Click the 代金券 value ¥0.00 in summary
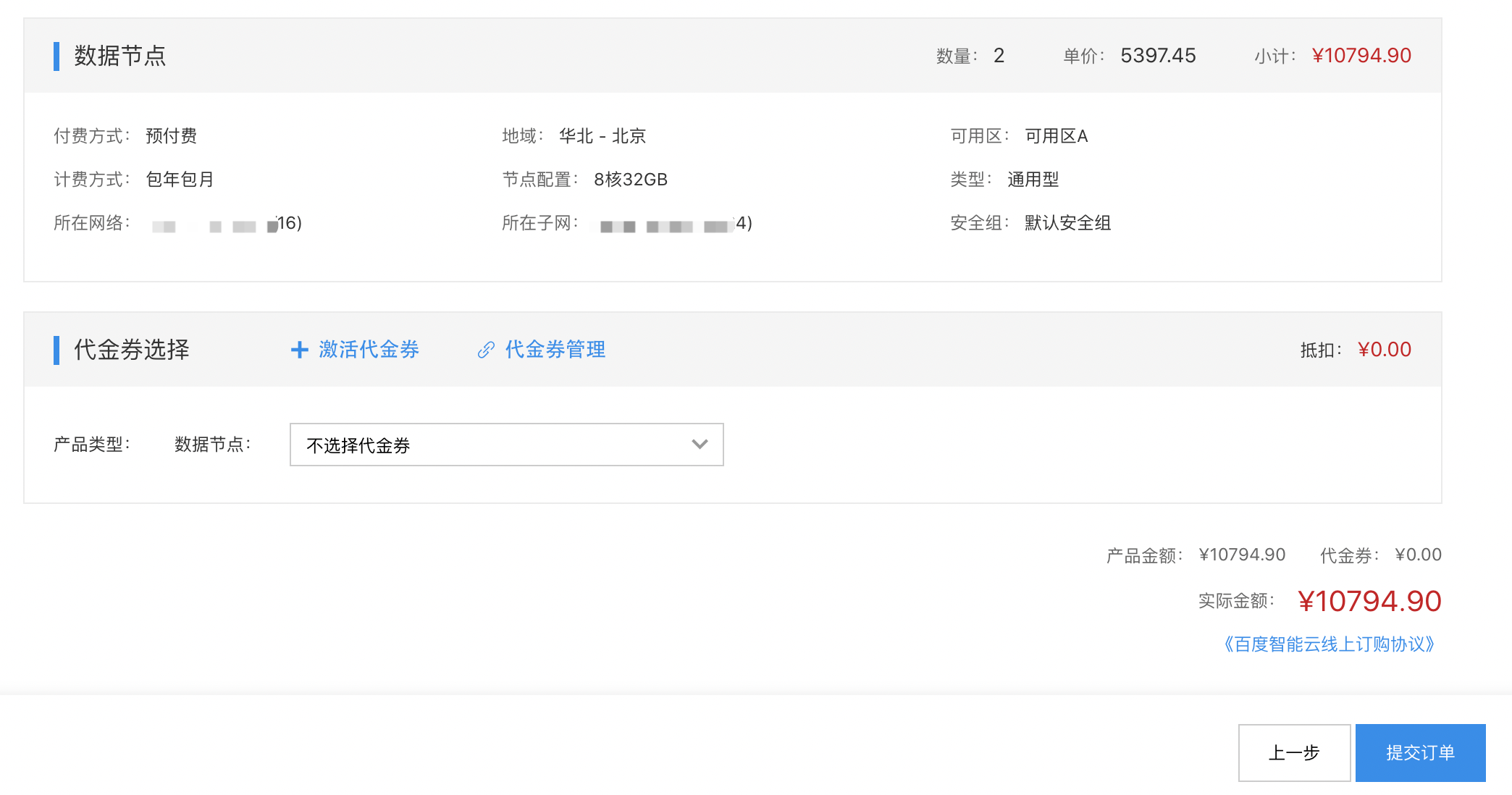This screenshot has height=795, width=1512. [1418, 555]
